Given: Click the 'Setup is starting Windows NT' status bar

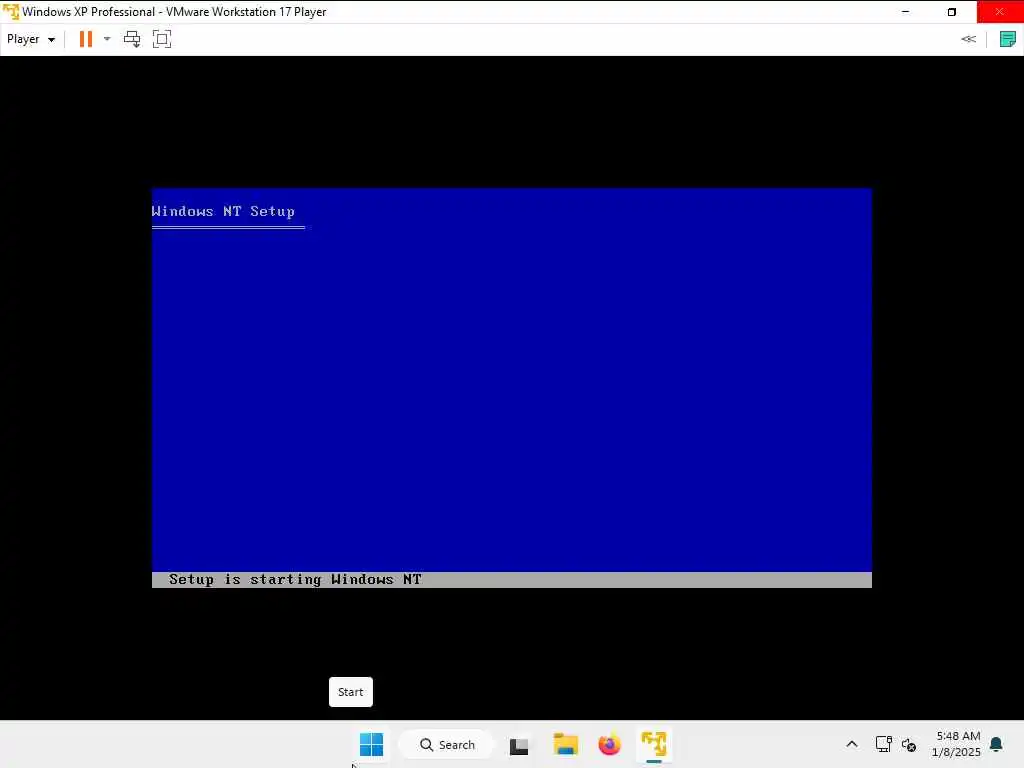Looking at the screenshot, I should coord(511,580).
